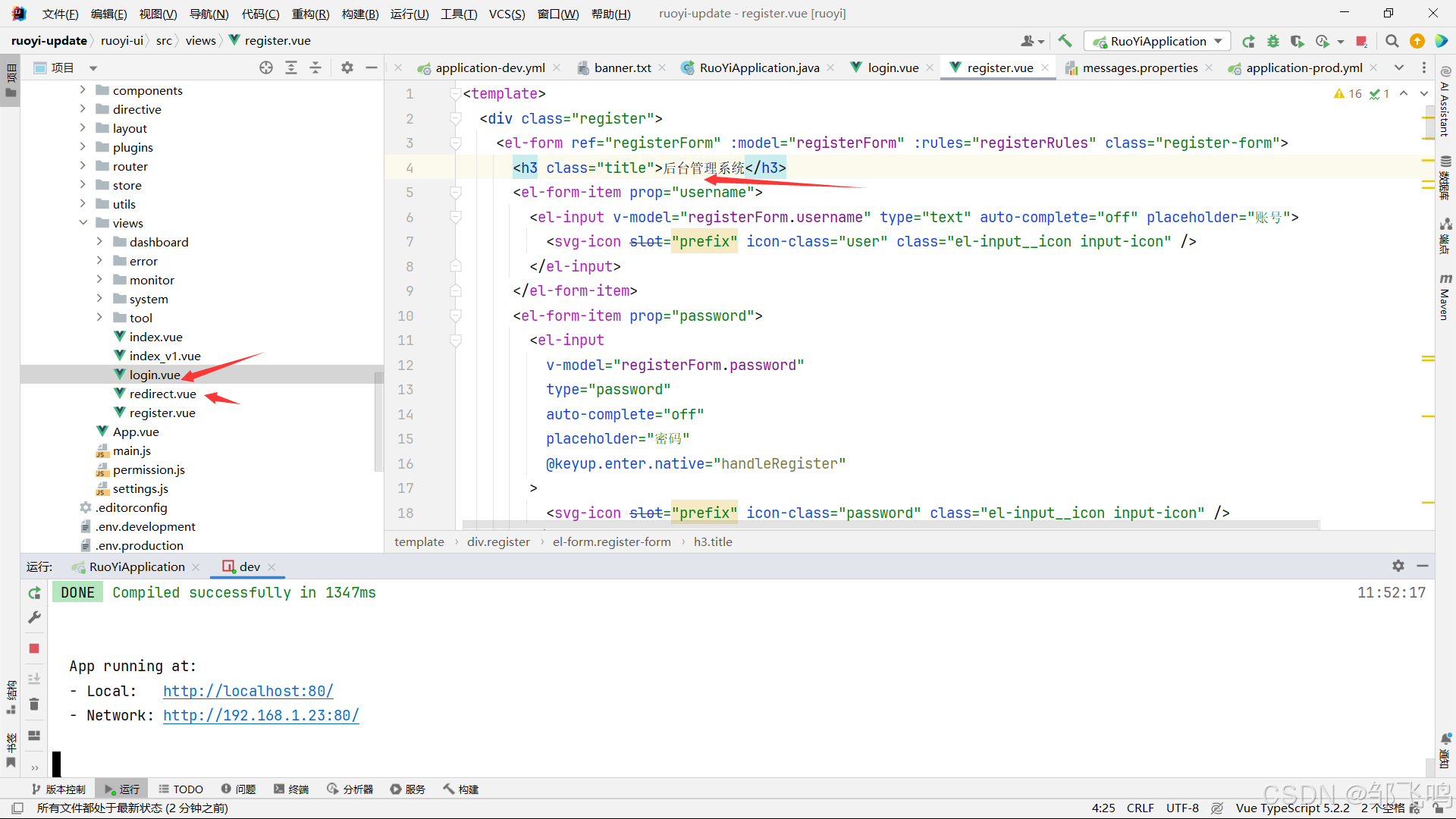The width and height of the screenshot is (1456, 819).
Task: Open the RuoYiApplication run configuration dropdown
Action: [1157, 41]
